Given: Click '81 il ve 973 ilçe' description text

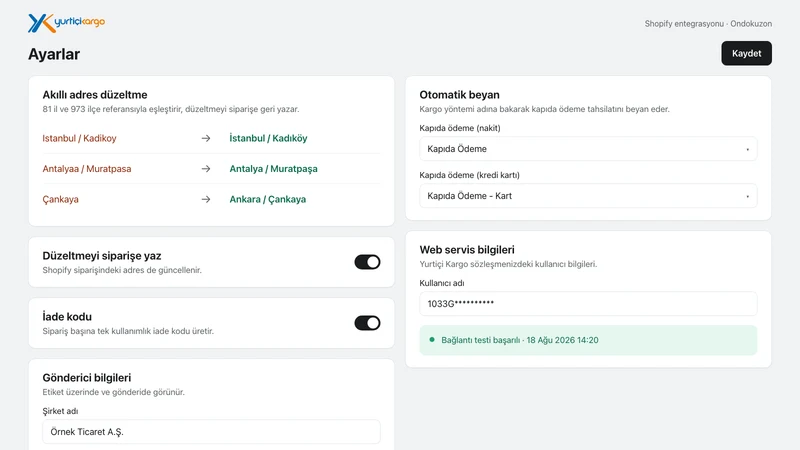Looking at the screenshot, I should coord(171,109).
